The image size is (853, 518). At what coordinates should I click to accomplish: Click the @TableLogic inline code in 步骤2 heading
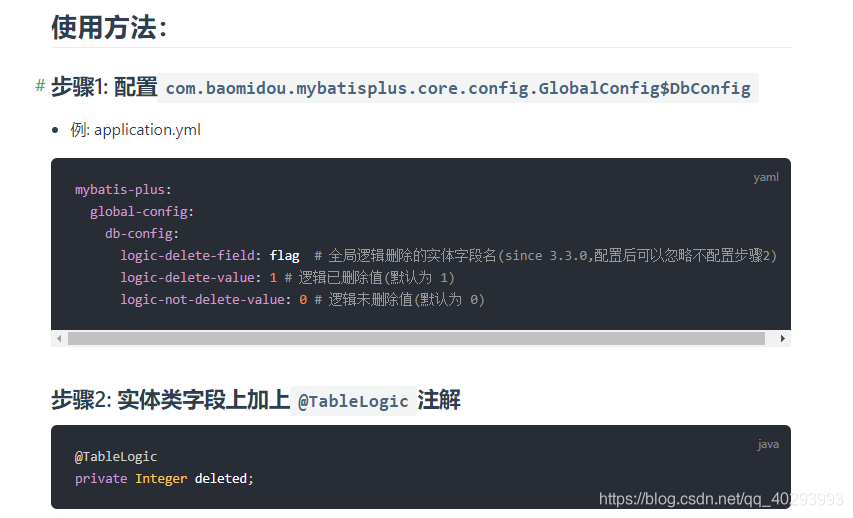[x=353, y=401]
